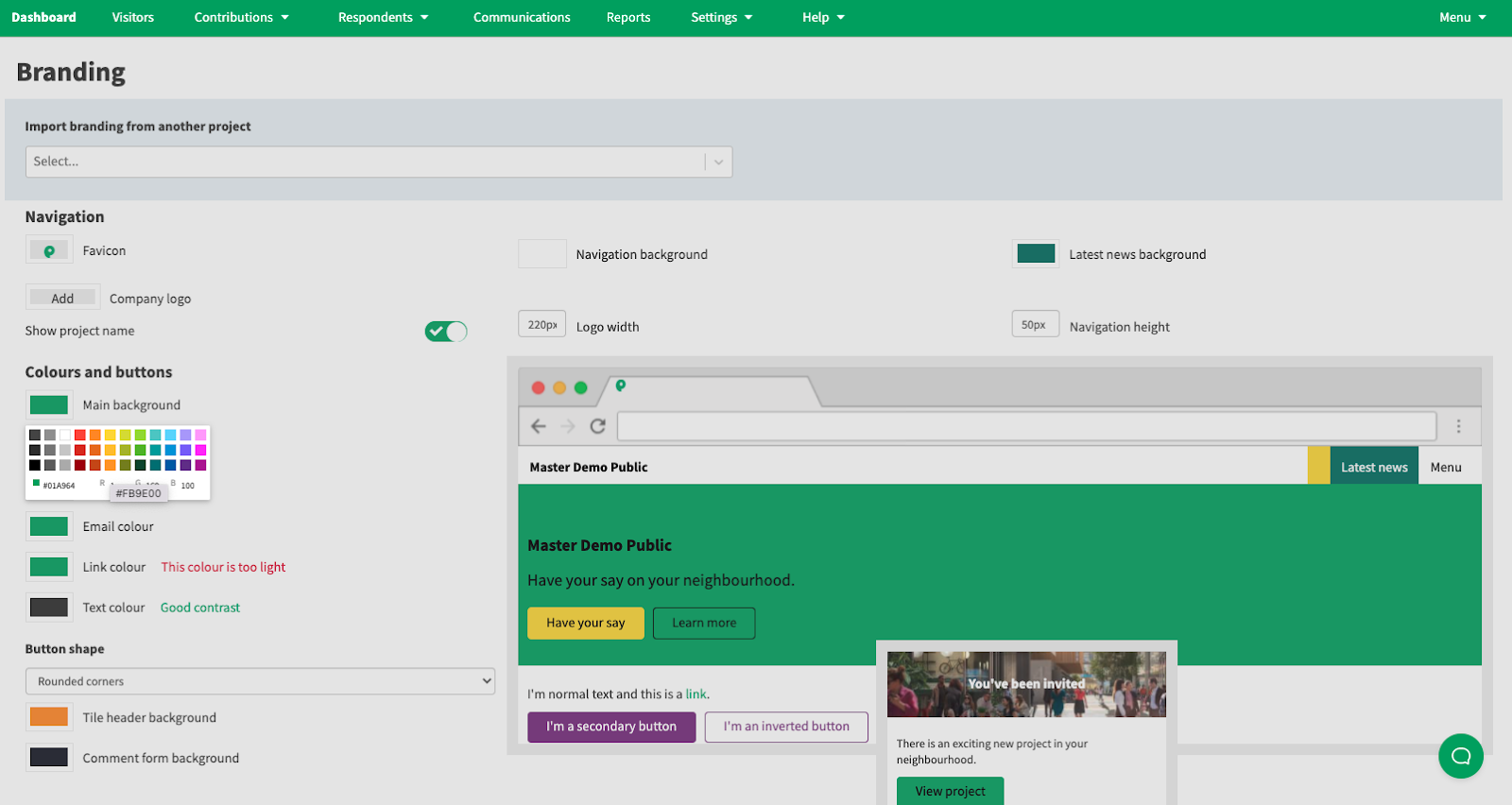The width and height of the screenshot is (1512, 805).
Task: Click the browser preview reload icon
Action: click(x=597, y=426)
